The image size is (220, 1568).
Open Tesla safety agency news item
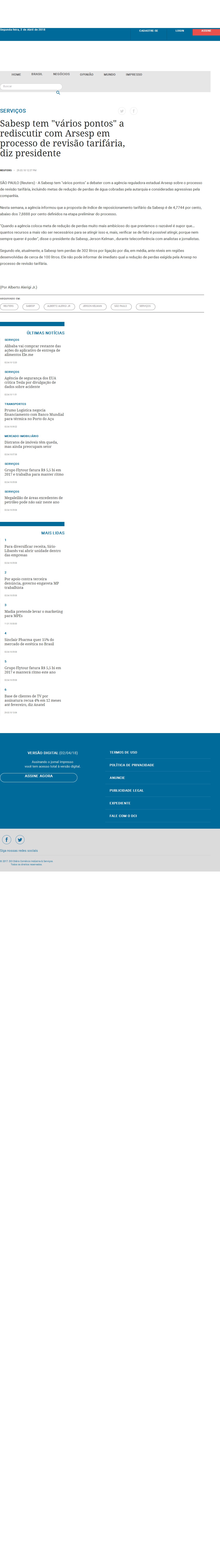30,382
